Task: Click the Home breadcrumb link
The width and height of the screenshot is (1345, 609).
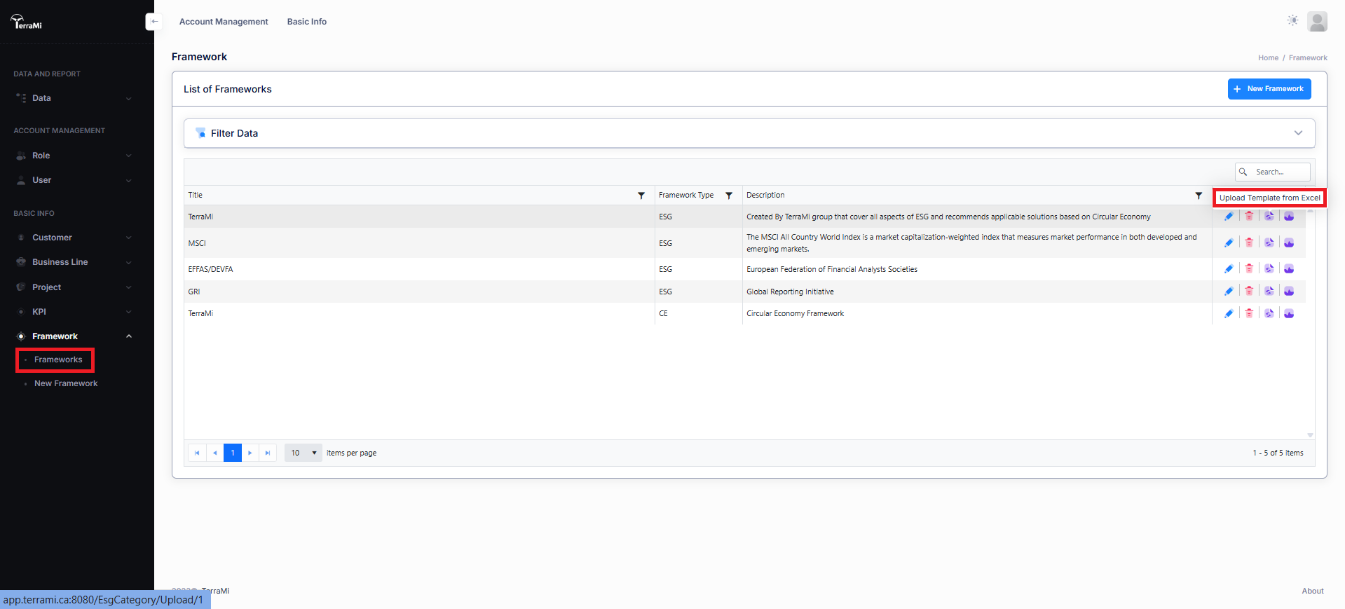Action: (x=1267, y=58)
